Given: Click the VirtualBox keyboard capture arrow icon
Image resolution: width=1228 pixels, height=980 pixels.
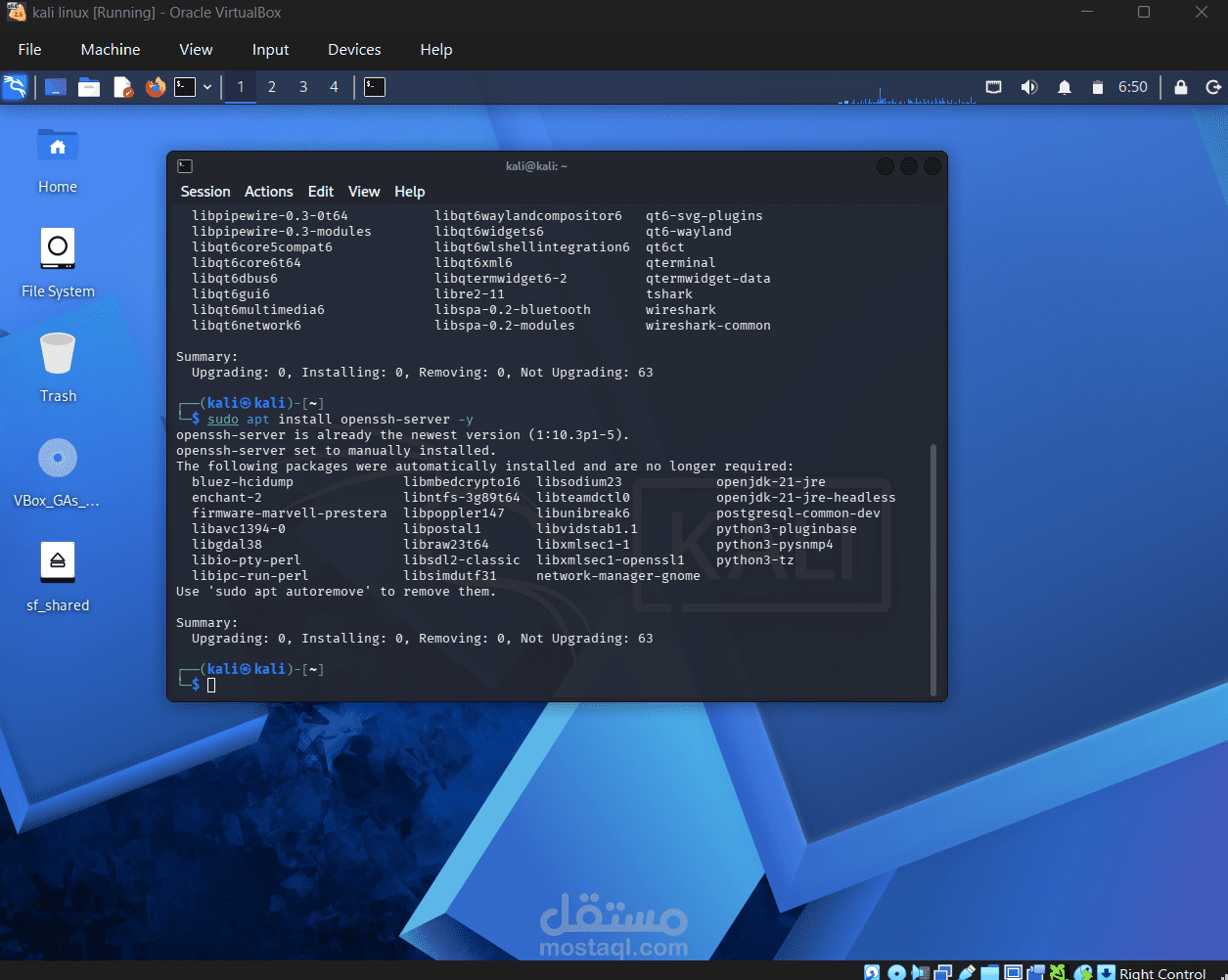Looking at the screenshot, I should [x=1106, y=972].
